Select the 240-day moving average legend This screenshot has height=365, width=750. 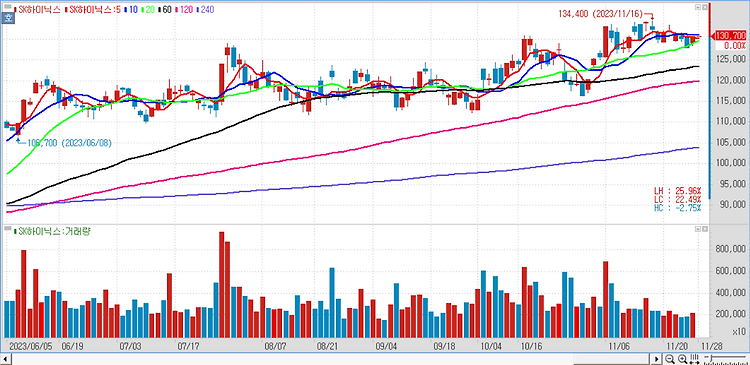click(x=205, y=10)
